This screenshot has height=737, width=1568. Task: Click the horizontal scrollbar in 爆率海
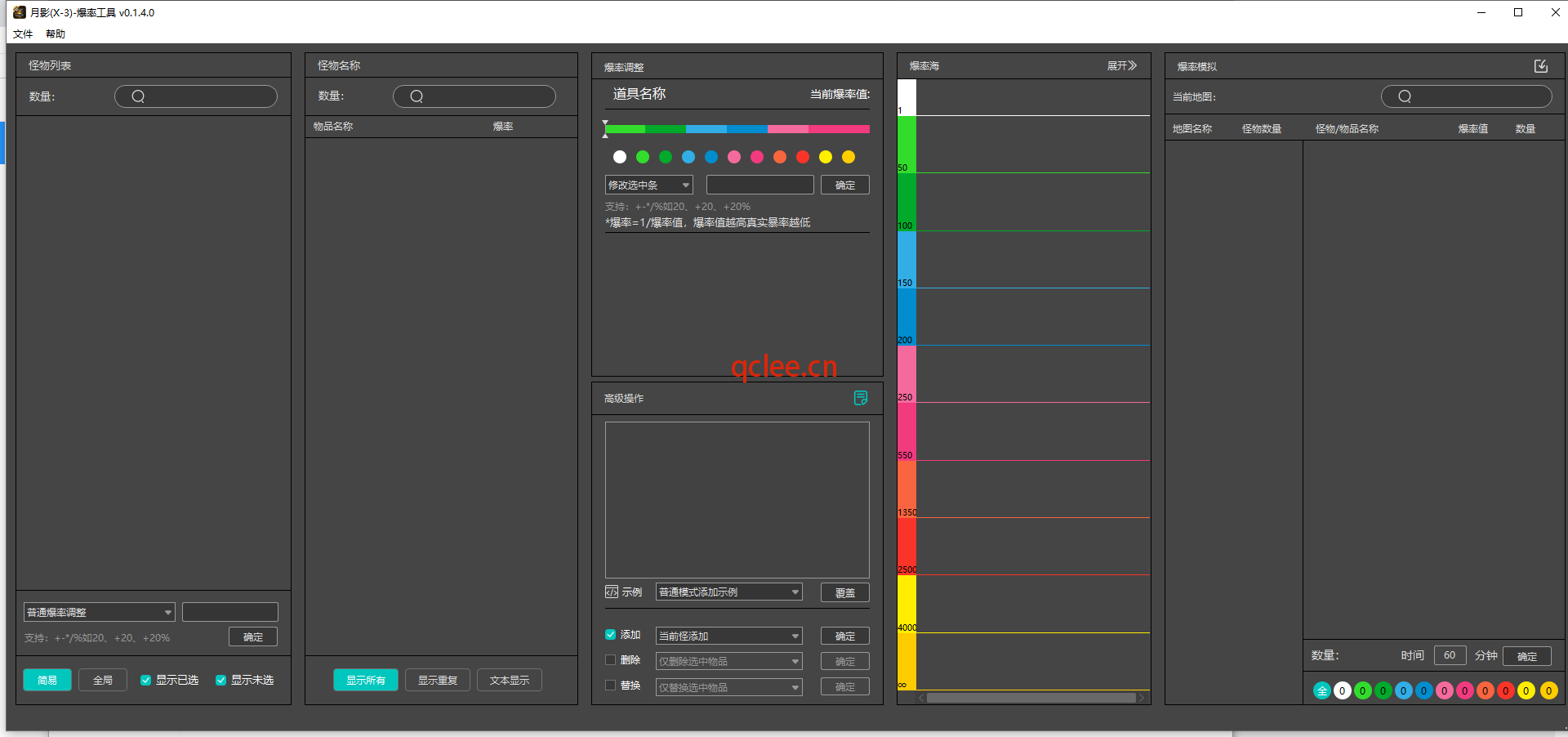coord(1031,698)
